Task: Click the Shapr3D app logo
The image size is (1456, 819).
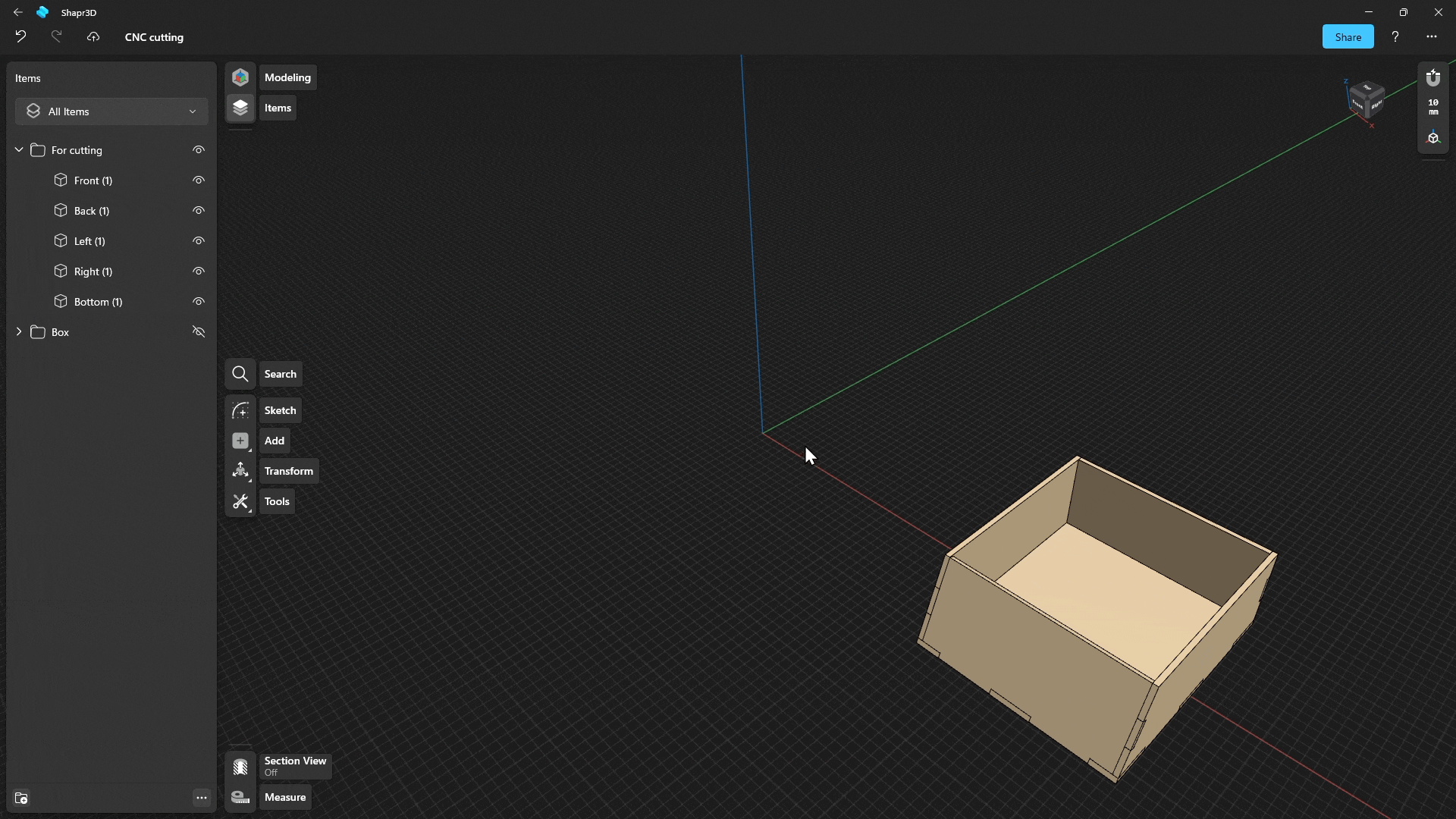Action: click(42, 12)
